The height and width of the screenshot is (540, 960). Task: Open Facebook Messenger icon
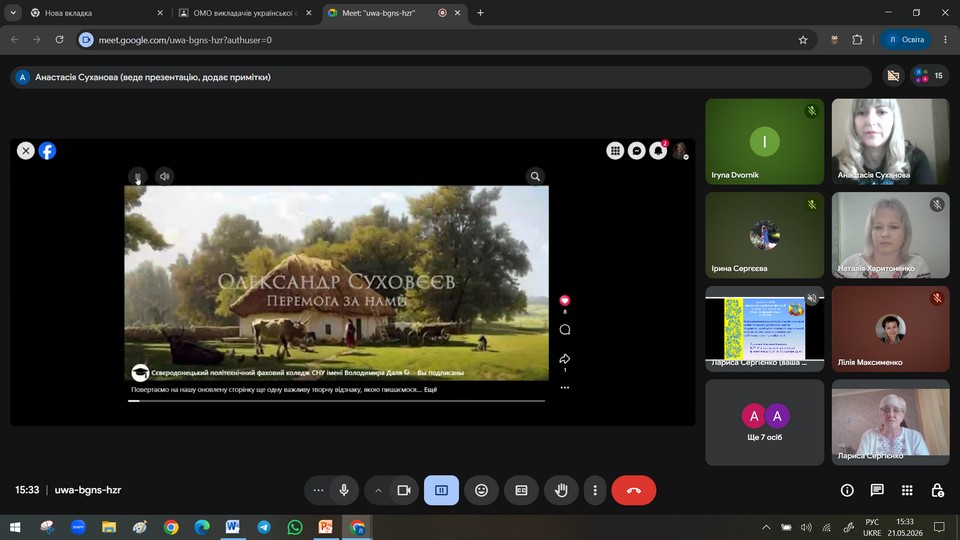click(637, 151)
